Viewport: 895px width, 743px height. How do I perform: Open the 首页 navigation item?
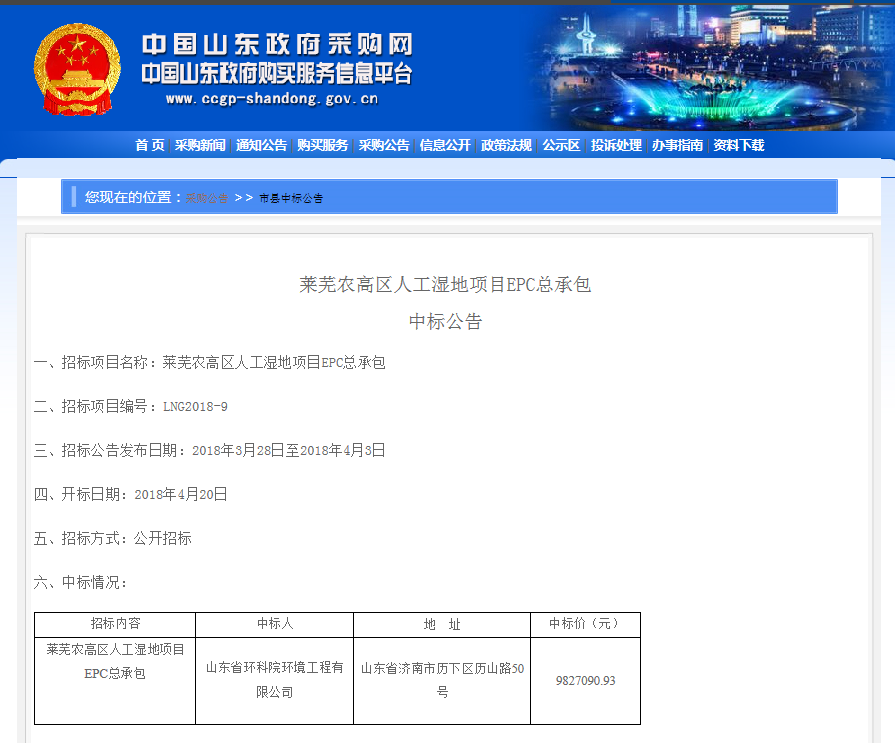(150, 146)
